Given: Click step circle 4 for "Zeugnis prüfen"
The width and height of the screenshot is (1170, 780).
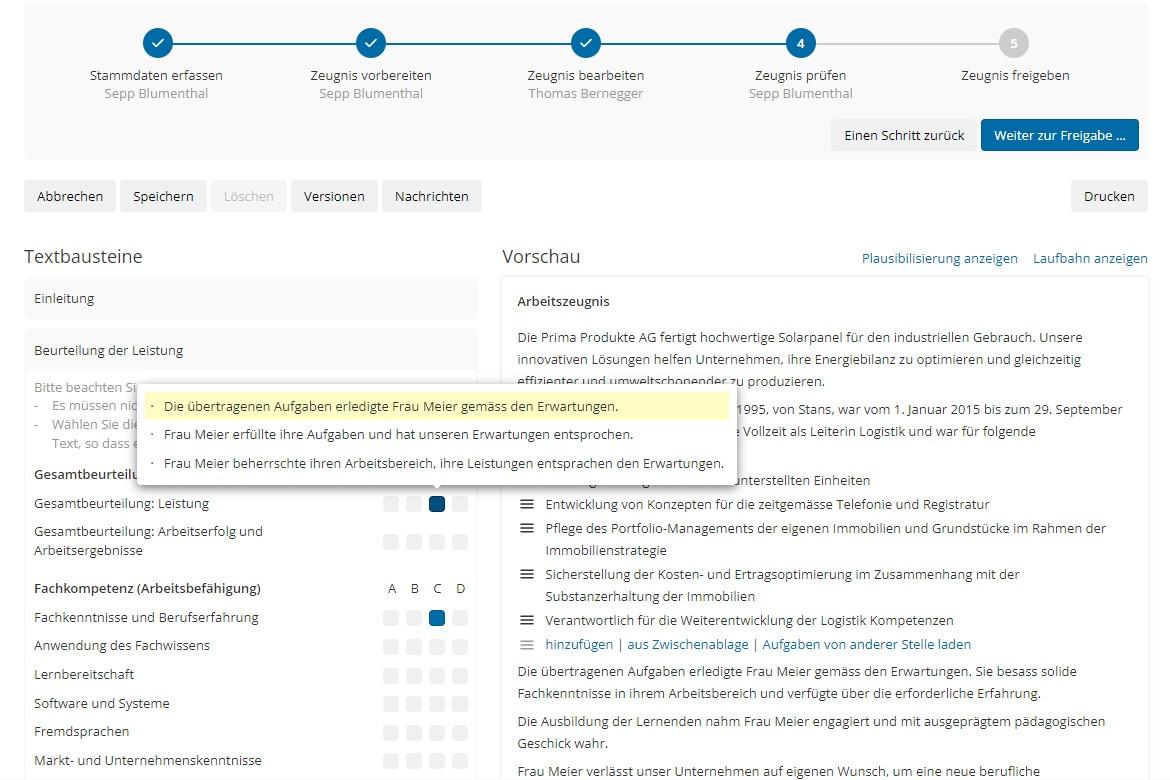Looking at the screenshot, I should coord(800,43).
